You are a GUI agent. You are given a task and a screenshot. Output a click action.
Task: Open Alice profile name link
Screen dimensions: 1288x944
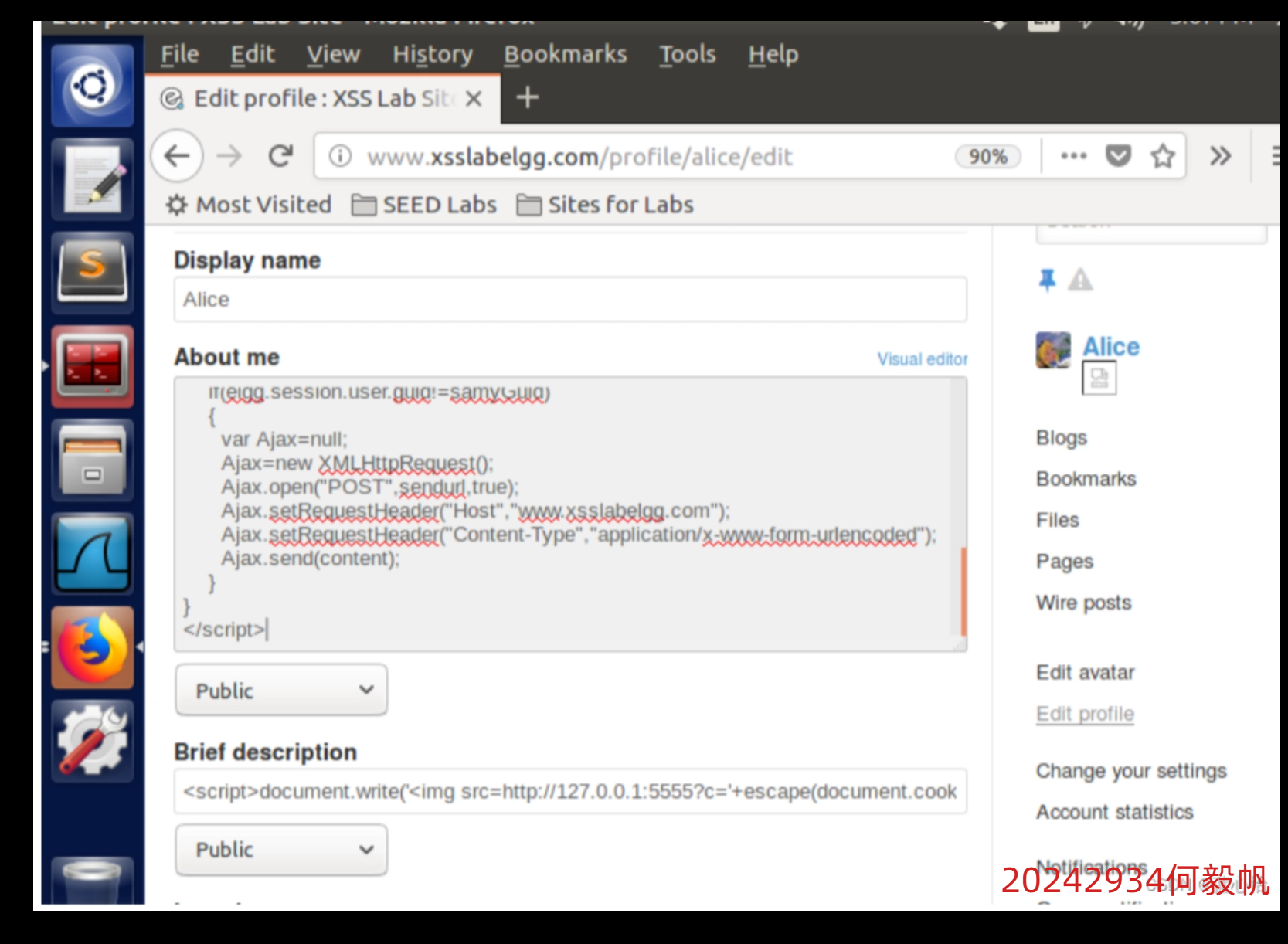1110,347
